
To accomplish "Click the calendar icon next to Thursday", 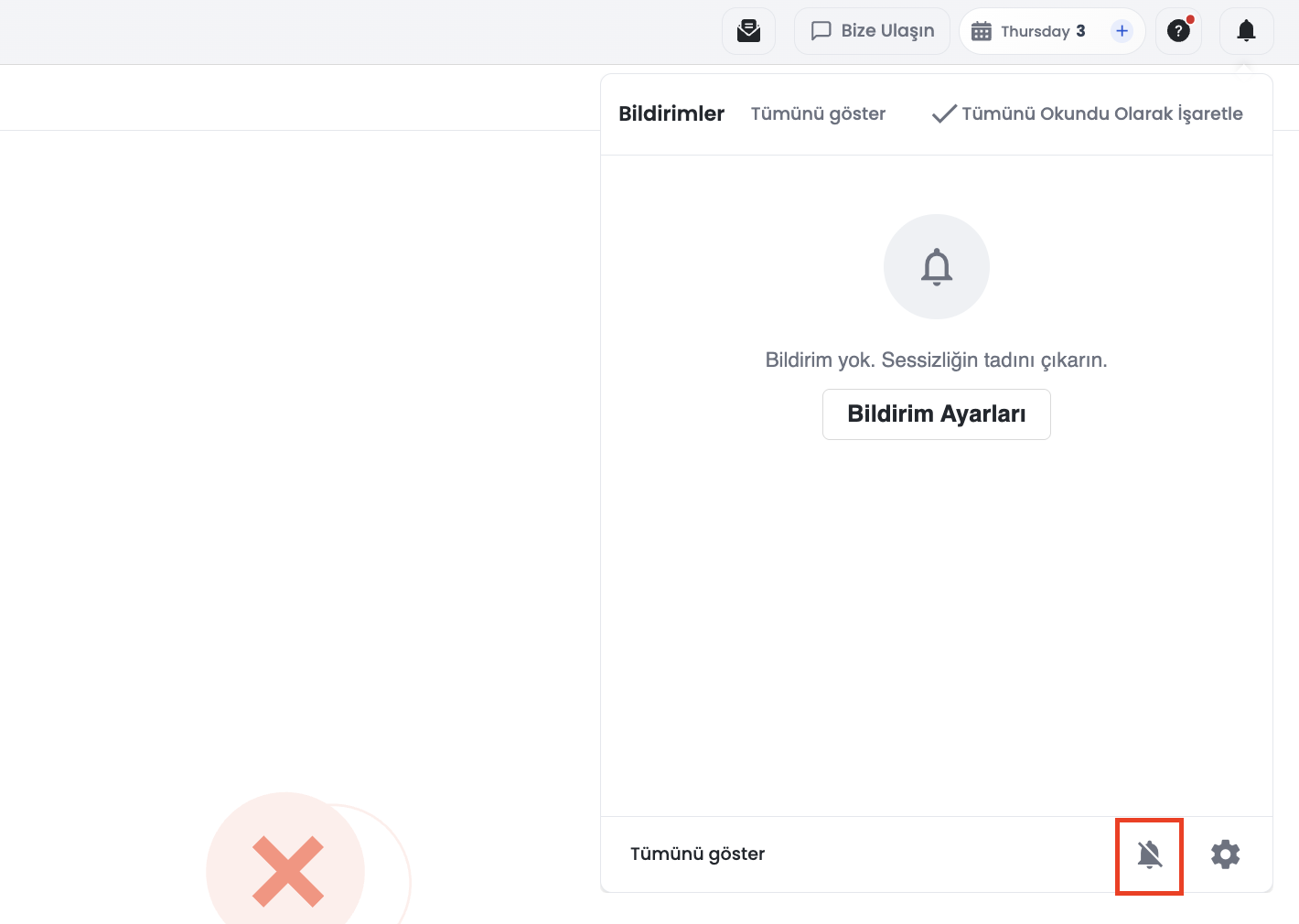I will 982,31.
